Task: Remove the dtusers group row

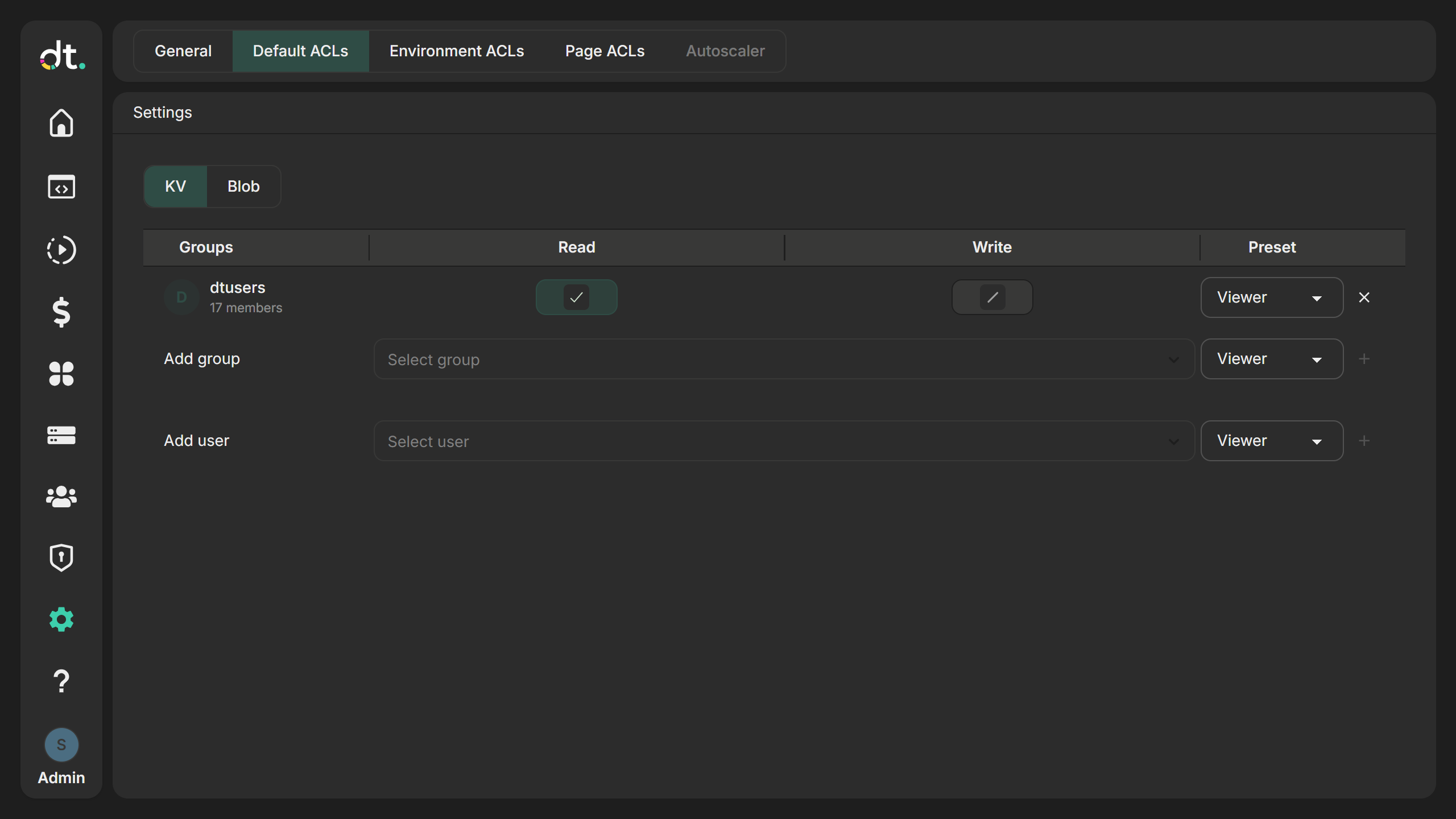Action: (1364, 297)
